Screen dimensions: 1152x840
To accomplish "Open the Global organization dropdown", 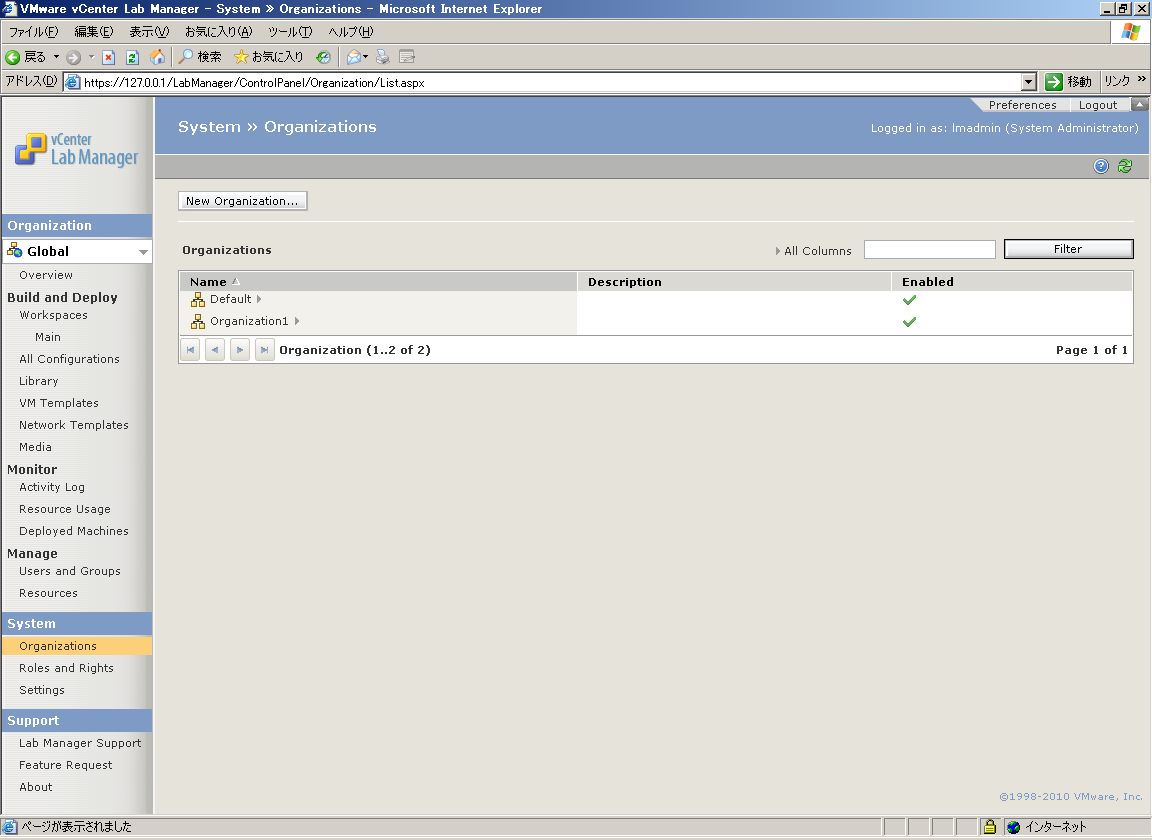I will (x=143, y=252).
